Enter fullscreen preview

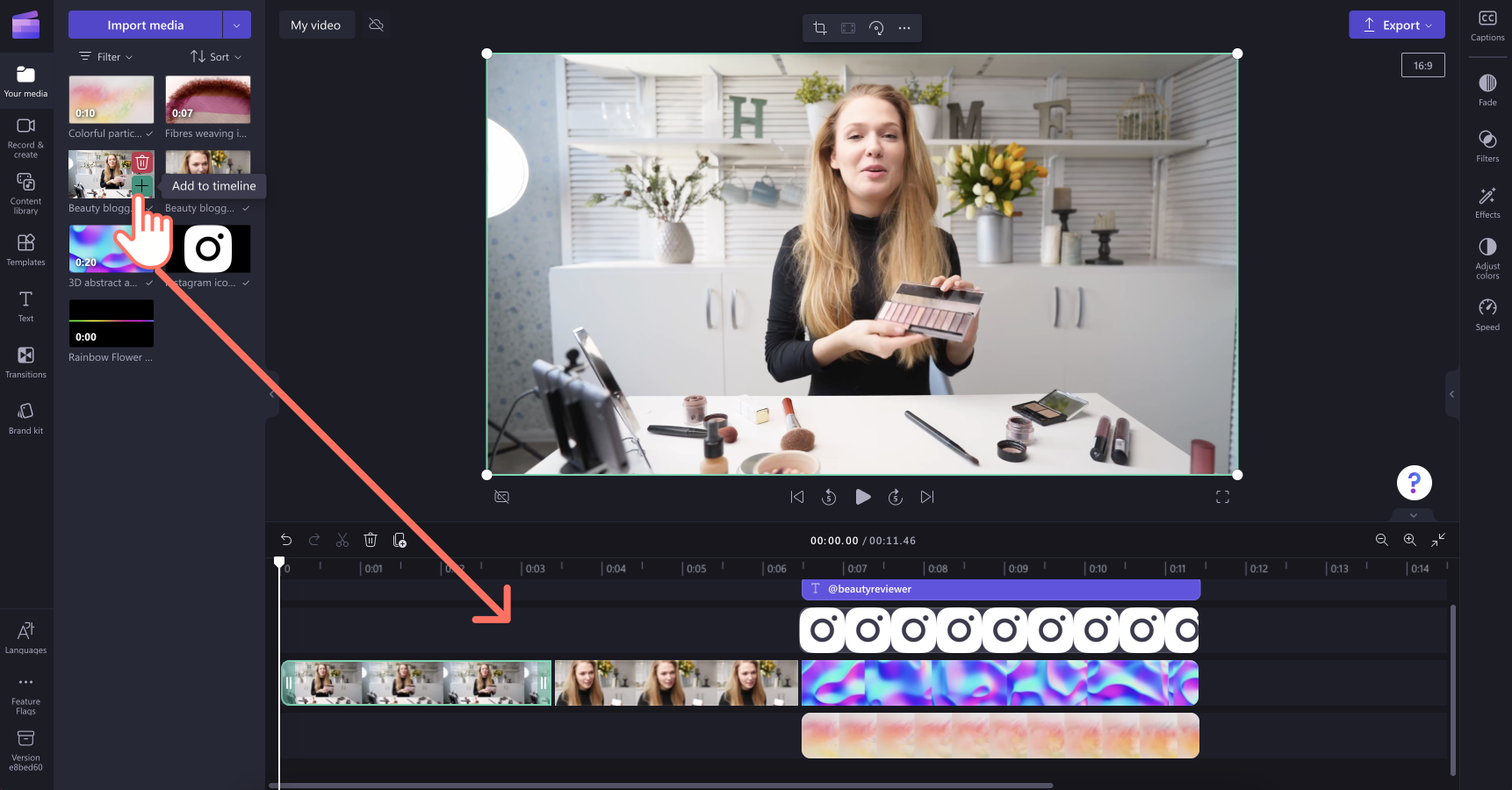[1222, 497]
